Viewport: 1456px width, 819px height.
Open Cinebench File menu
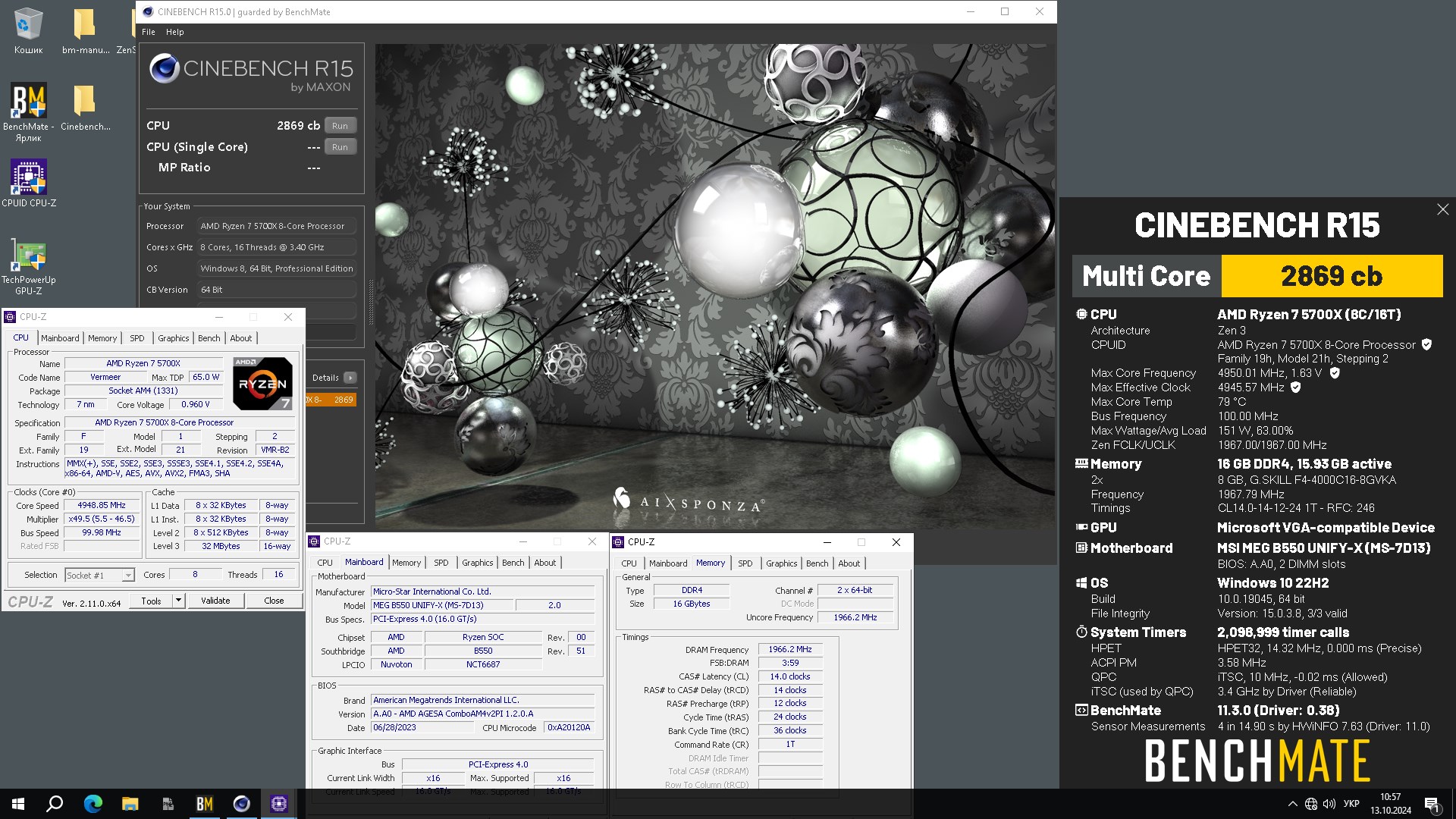click(149, 32)
